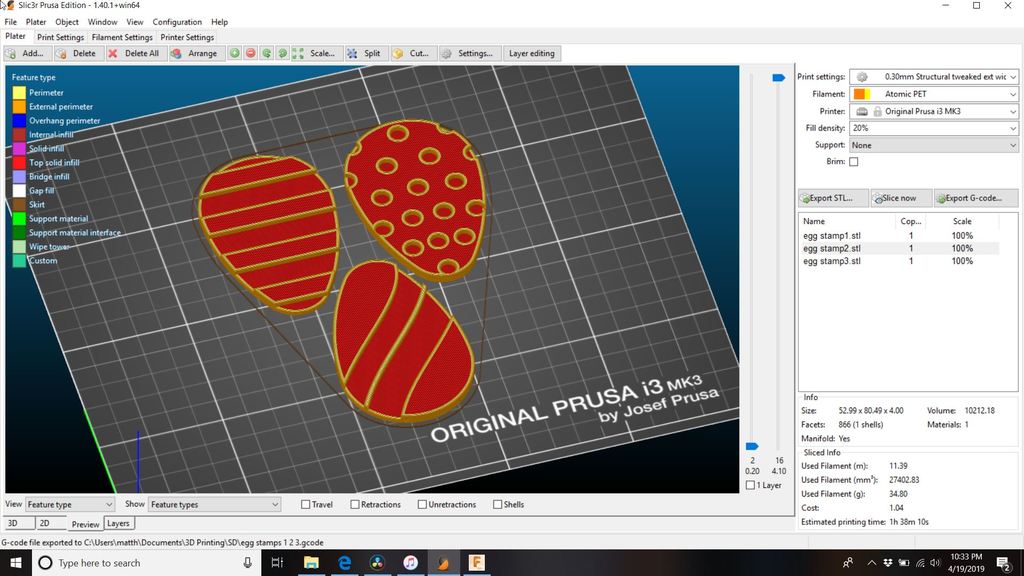Switch to the 3D view tab

[x=18, y=523]
